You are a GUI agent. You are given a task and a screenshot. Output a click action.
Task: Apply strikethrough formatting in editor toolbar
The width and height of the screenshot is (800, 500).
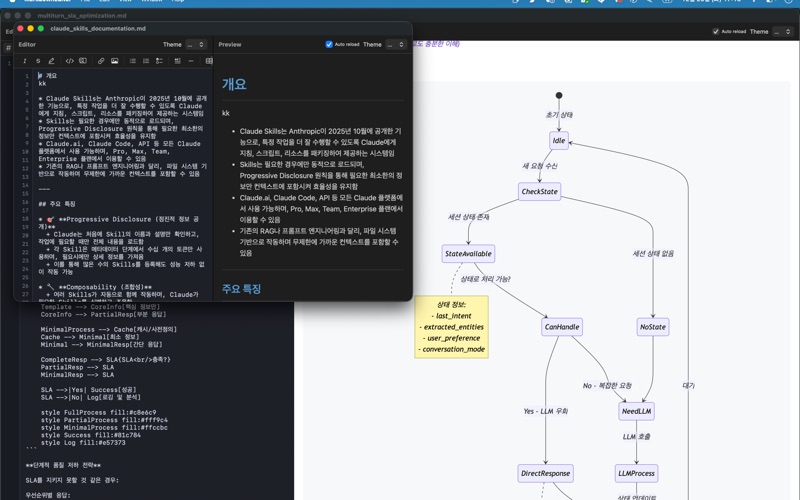coord(38,61)
